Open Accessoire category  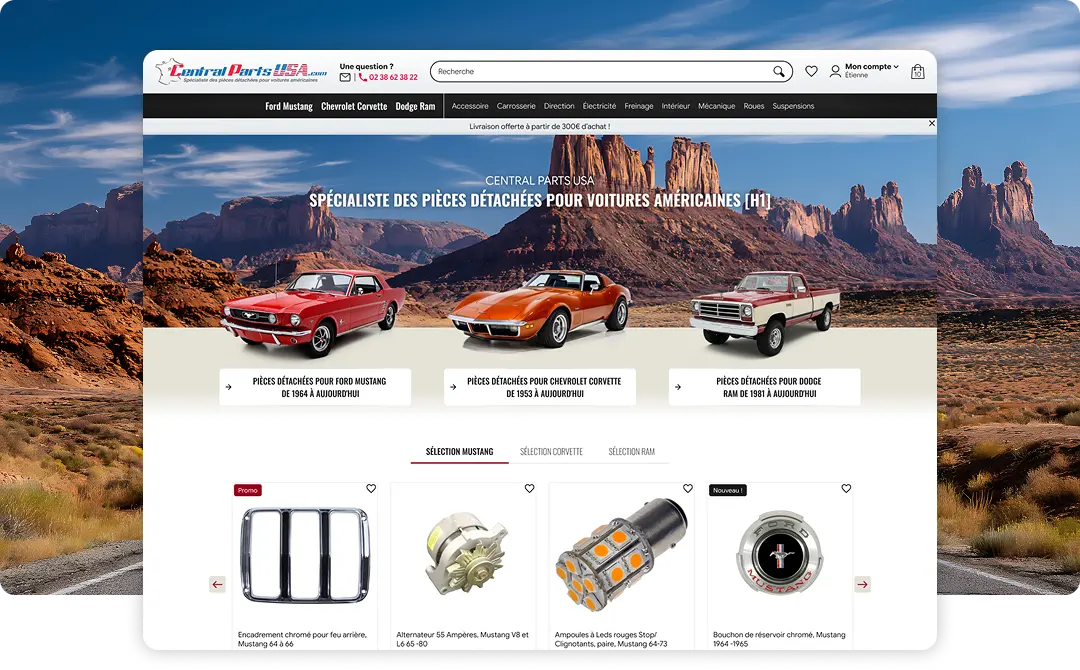[x=470, y=106]
